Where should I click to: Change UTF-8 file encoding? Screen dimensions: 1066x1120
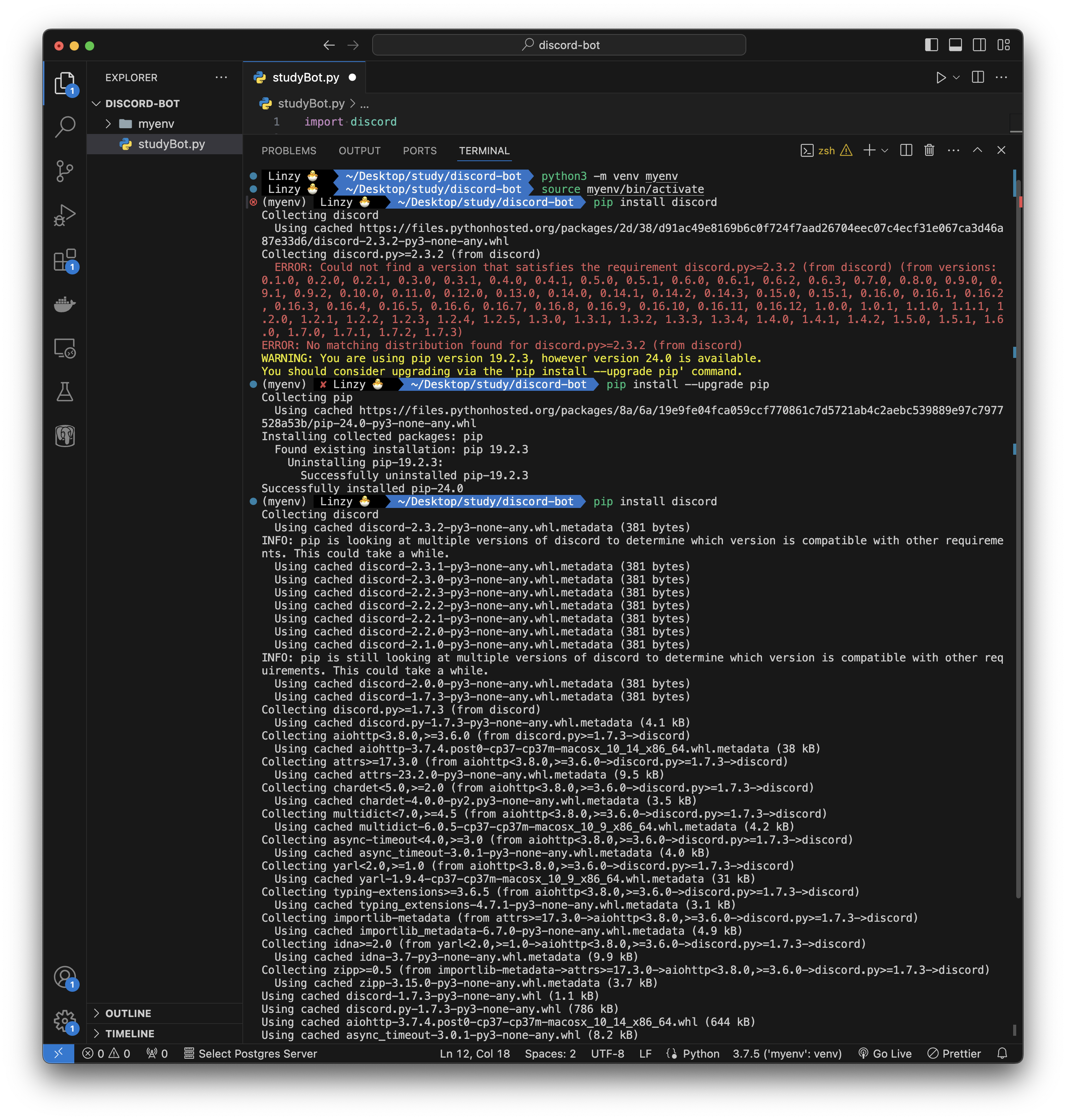(x=607, y=1053)
